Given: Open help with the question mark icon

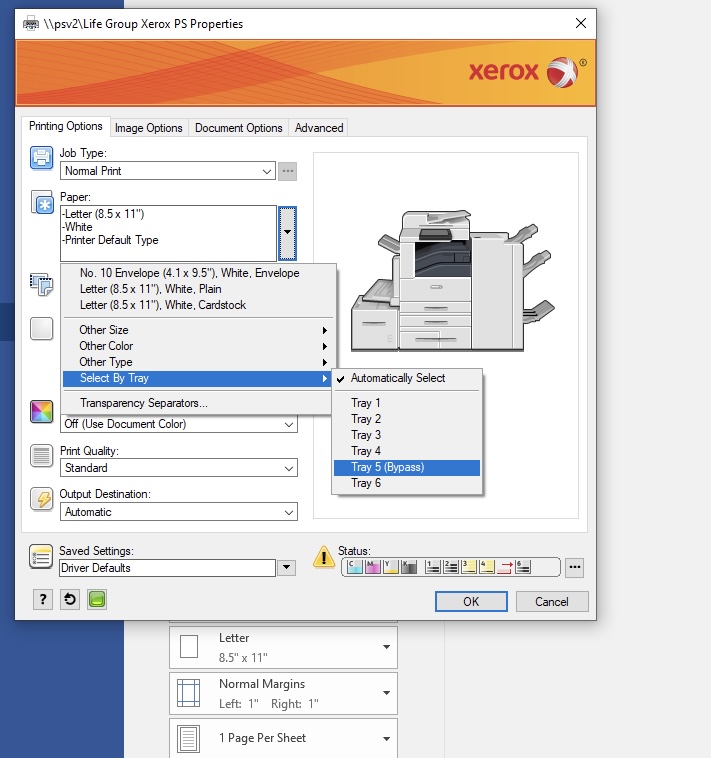Looking at the screenshot, I should 43,599.
